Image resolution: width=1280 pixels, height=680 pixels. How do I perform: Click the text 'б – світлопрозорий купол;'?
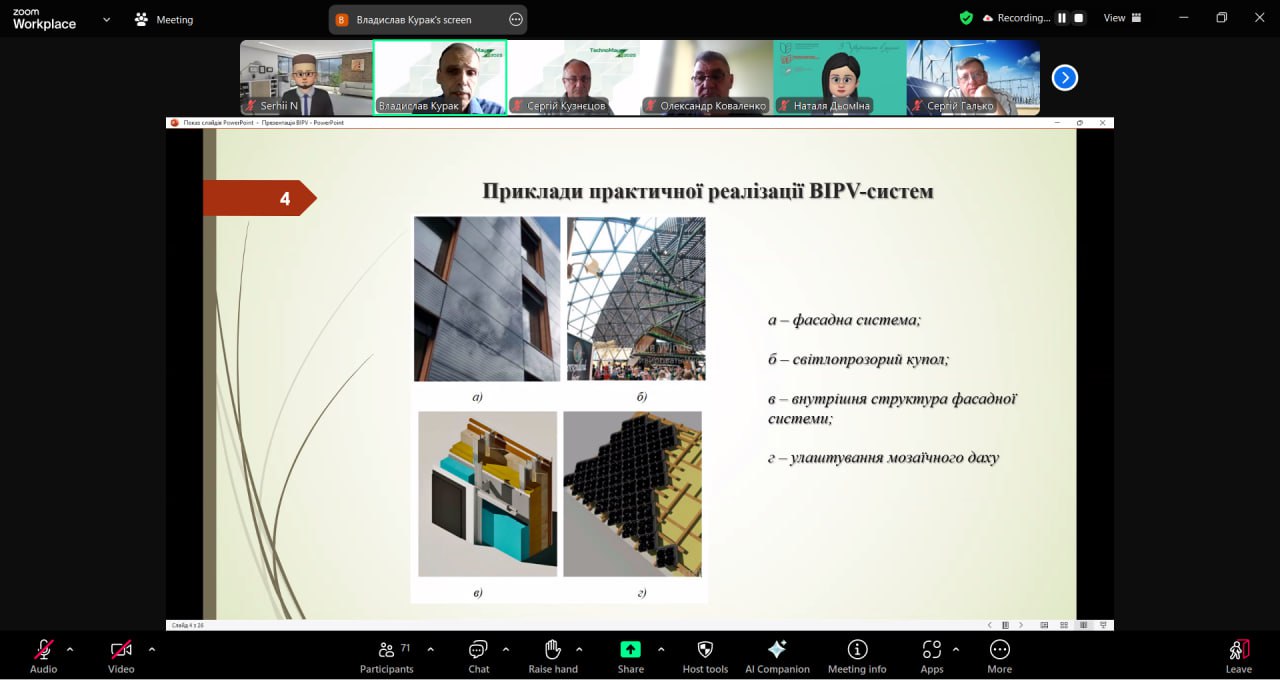858,359
